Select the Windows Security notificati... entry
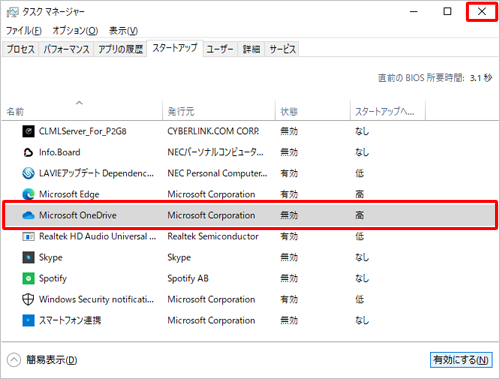500x379 pixels. pyautogui.click(x=96, y=299)
